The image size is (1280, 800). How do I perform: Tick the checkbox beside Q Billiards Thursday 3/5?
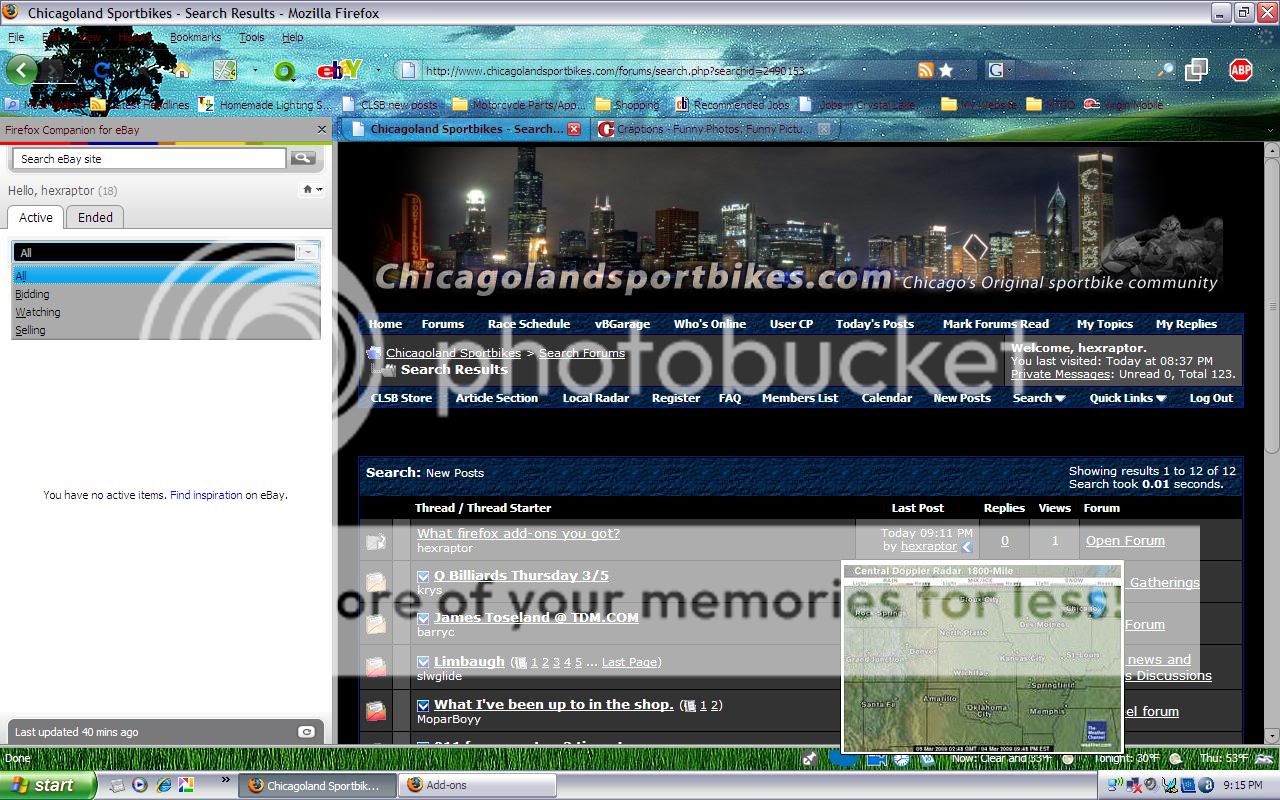click(x=423, y=576)
